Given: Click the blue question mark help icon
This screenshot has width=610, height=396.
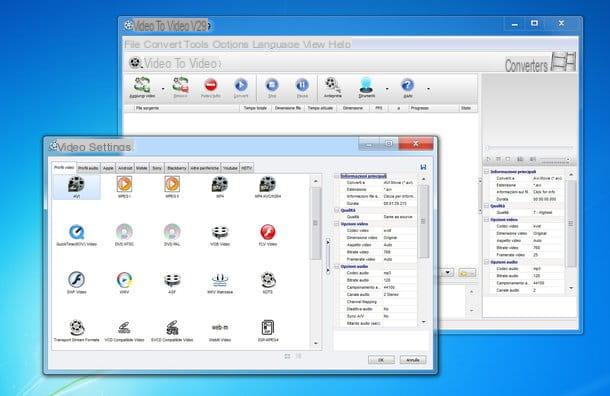Looking at the screenshot, I should 407,85.
